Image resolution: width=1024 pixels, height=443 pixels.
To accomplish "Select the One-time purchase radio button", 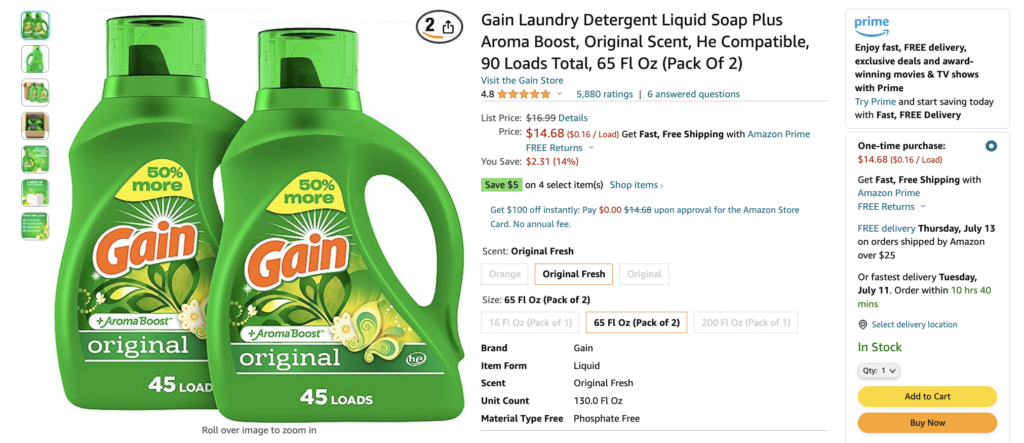I will pyautogui.click(x=991, y=146).
